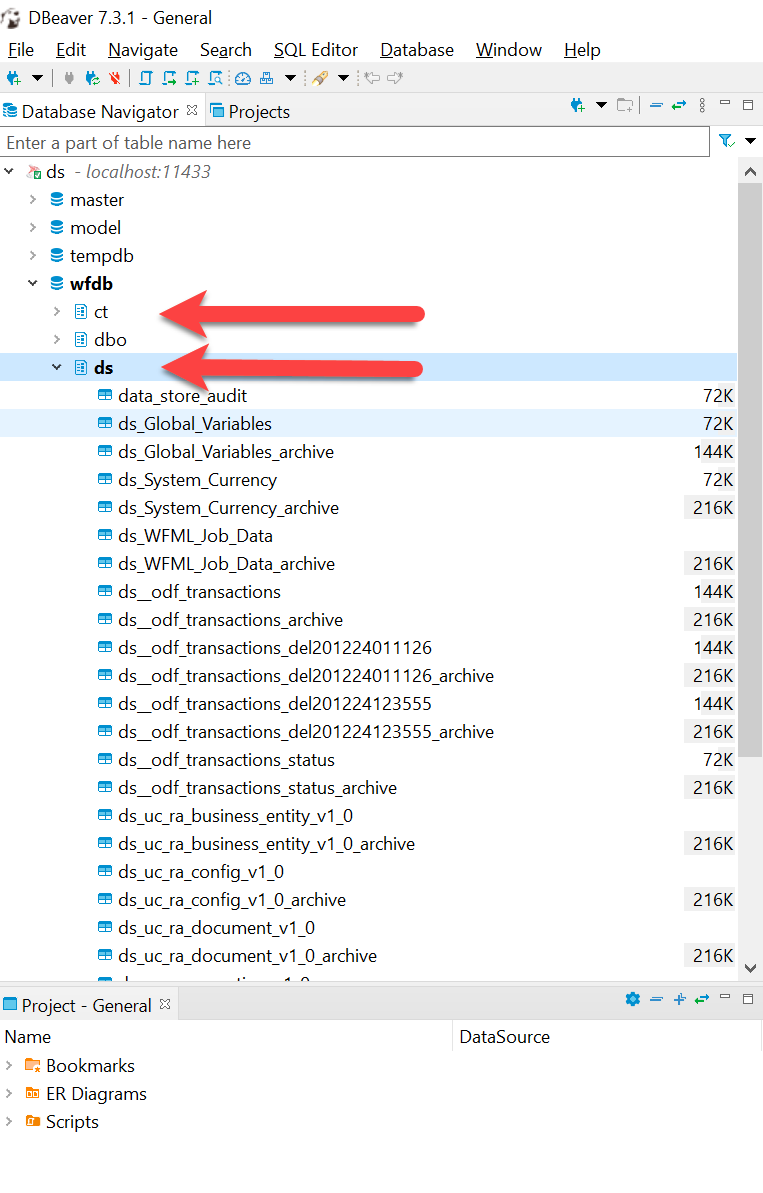The image size is (763, 1193).
Task: Click Collapse All icon in Database Navigator
Action: pos(656,105)
